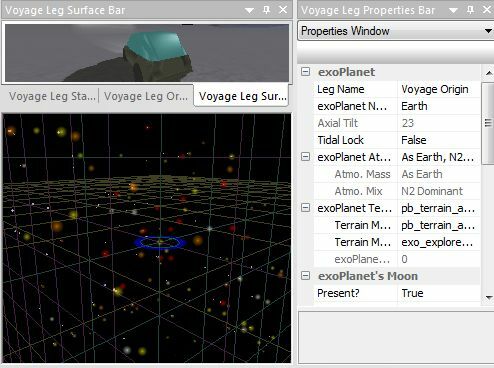This screenshot has width=494, height=368.
Task: Collapse the exoPlanet's Moon category
Action: click(x=305, y=276)
